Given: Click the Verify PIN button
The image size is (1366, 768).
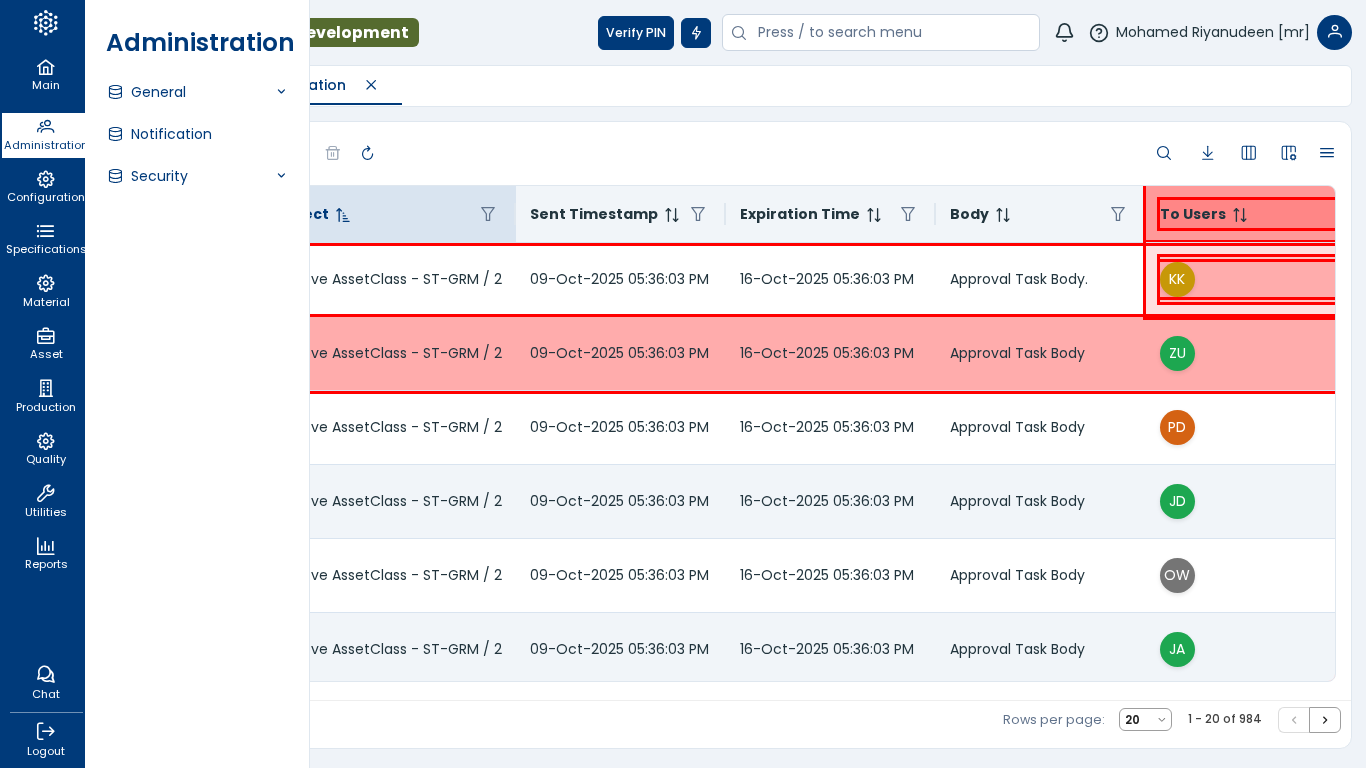Looking at the screenshot, I should click(635, 33).
